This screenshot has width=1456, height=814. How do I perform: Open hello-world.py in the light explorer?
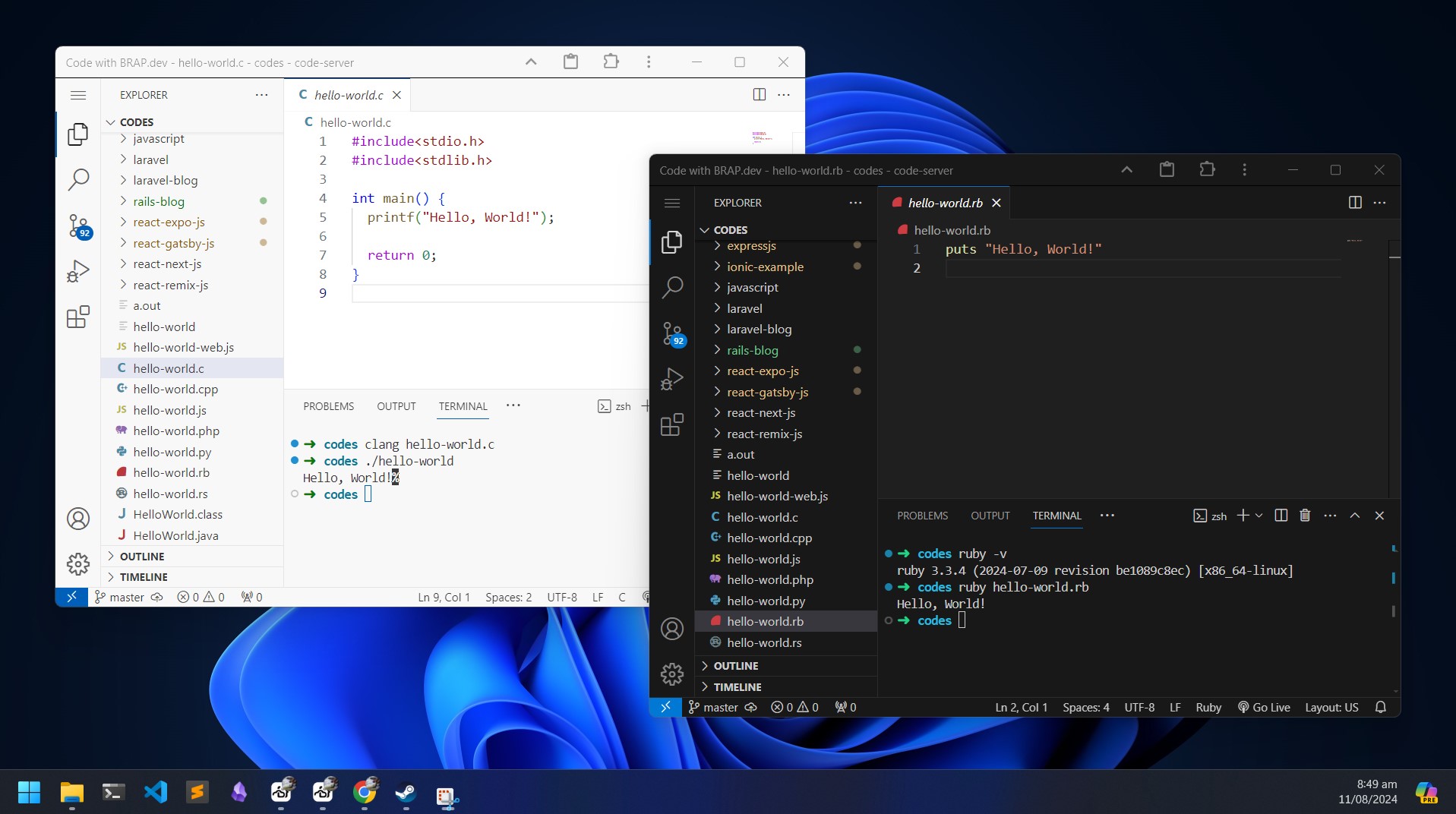(172, 452)
